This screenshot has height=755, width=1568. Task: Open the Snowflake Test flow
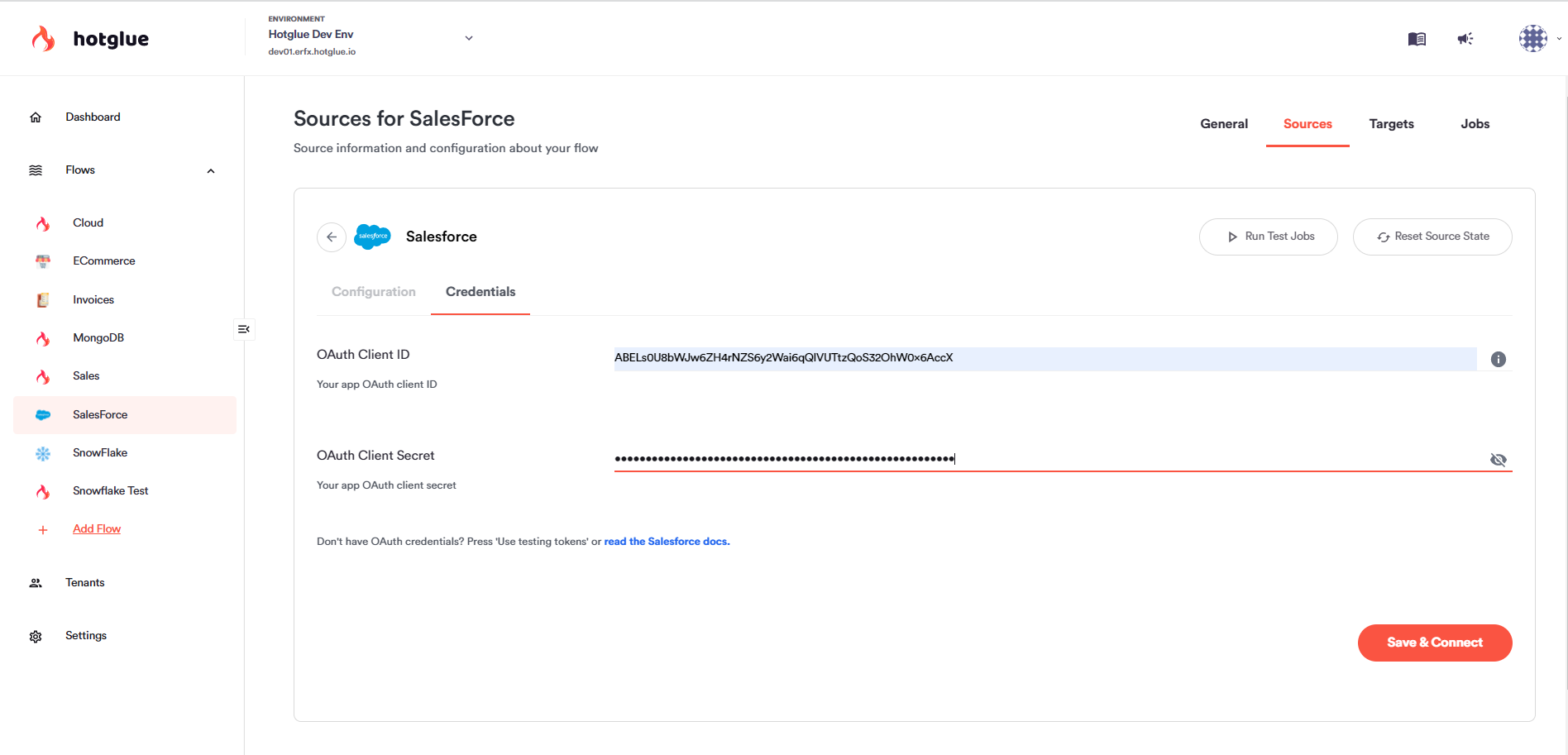click(111, 491)
